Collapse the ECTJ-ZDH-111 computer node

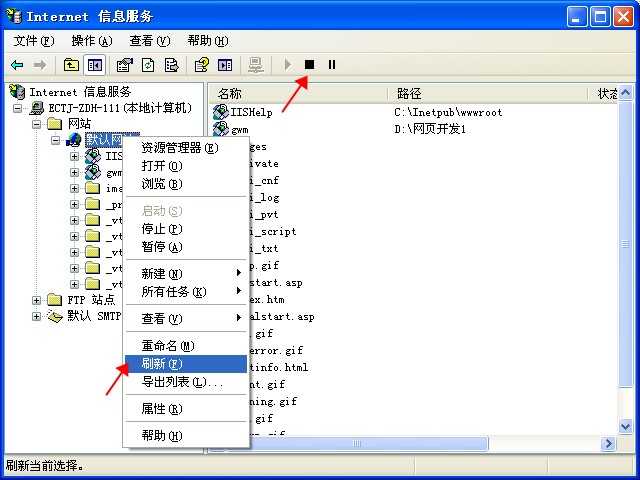pos(18,109)
